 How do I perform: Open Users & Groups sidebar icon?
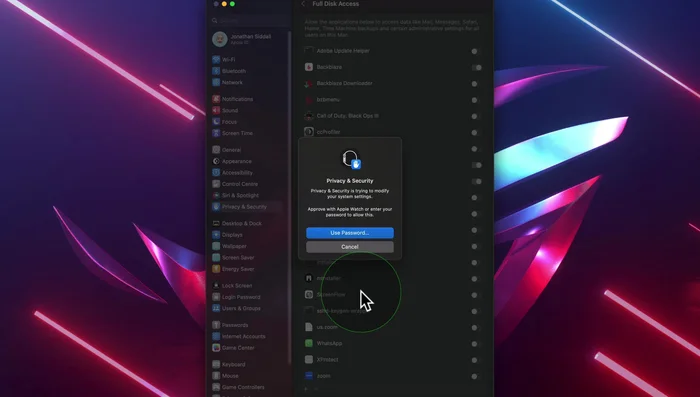click(216, 308)
